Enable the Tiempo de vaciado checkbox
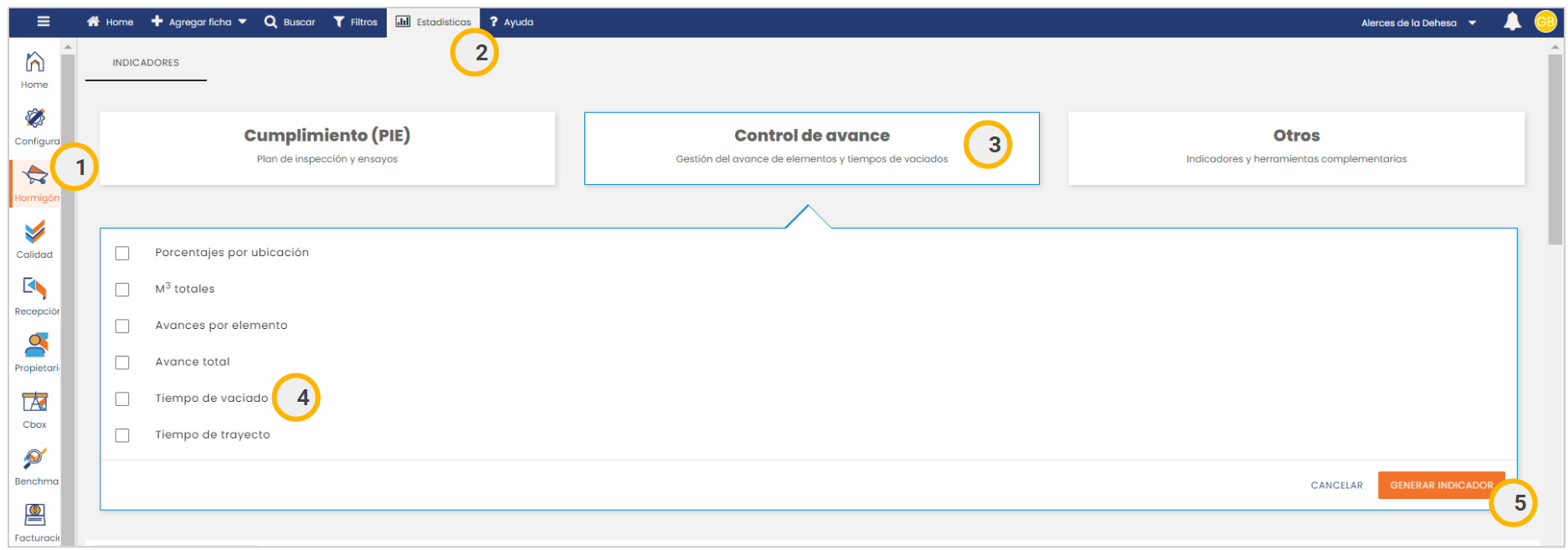This screenshot has width=1568, height=550. pos(122,398)
